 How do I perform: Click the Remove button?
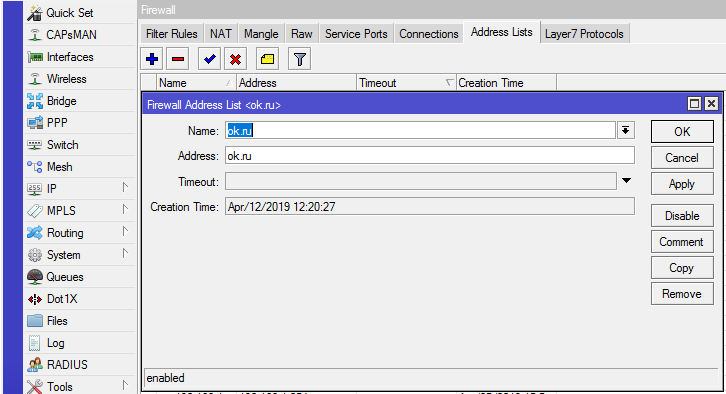click(682, 294)
